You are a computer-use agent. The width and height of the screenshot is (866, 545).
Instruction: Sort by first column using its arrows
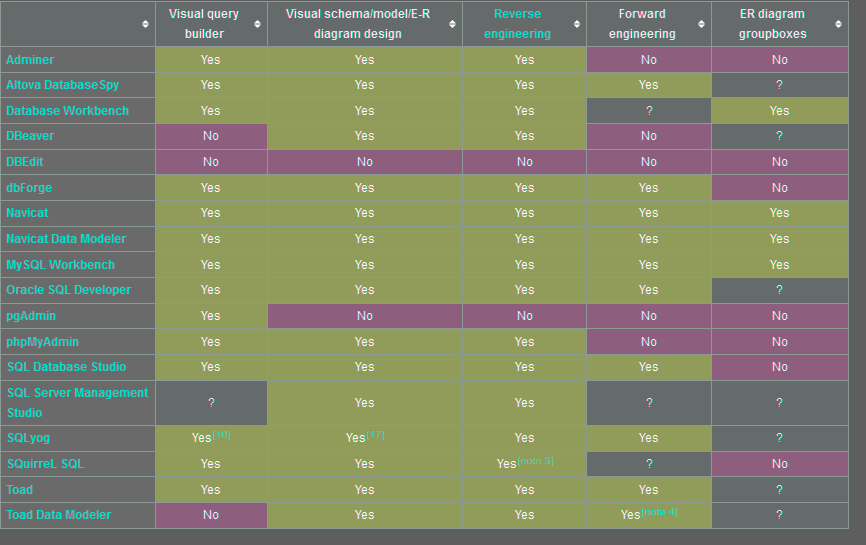[x=145, y=24]
